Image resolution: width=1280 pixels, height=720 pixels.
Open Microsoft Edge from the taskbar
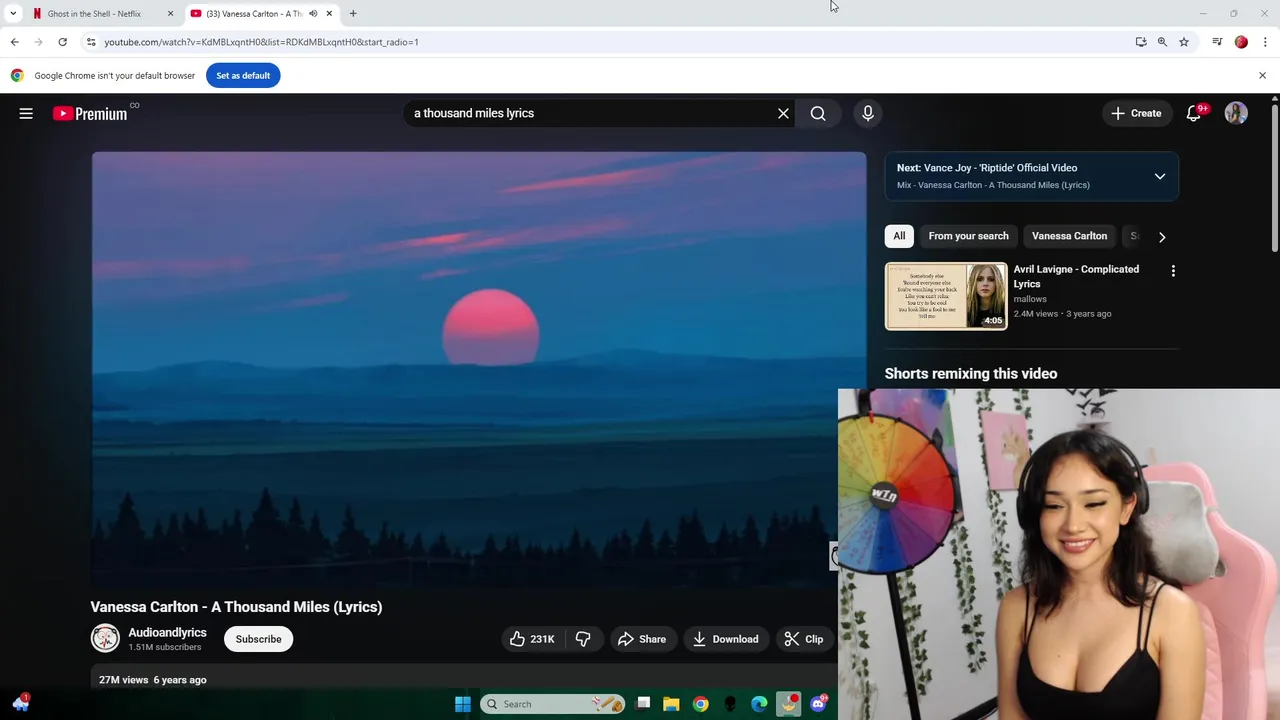pyautogui.click(x=760, y=704)
